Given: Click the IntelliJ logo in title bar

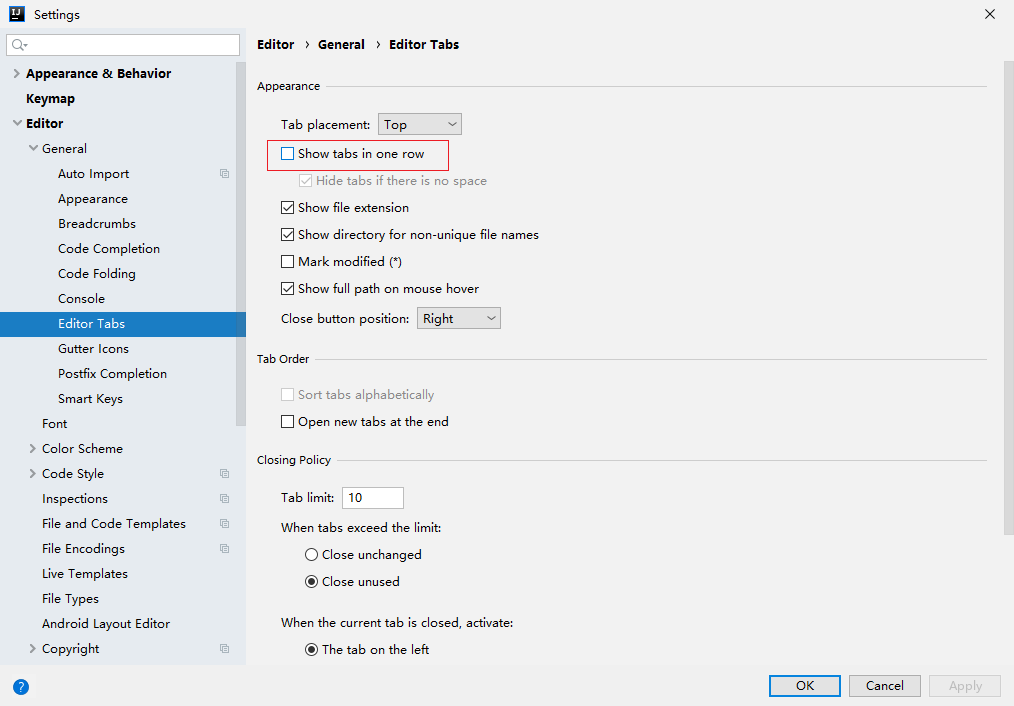Looking at the screenshot, I should click(17, 14).
